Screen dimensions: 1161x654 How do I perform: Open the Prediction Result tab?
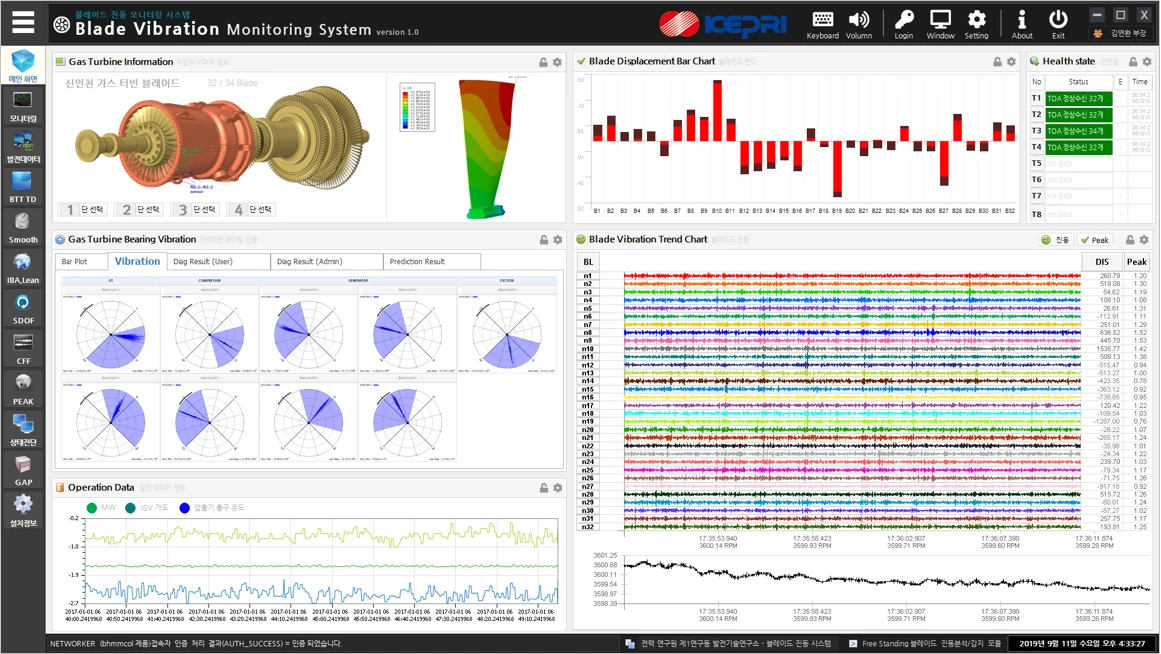click(432, 261)
